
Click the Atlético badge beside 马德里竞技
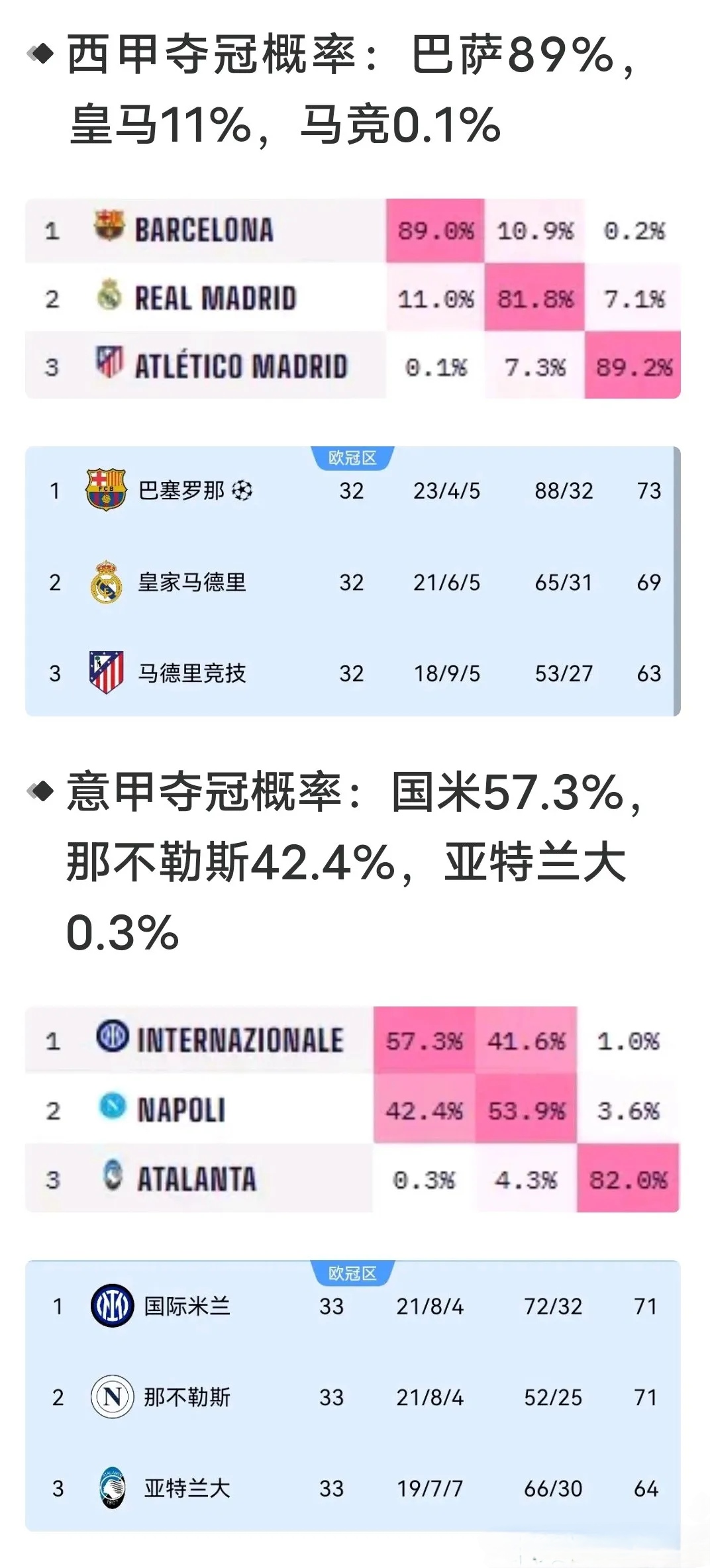click(106, 671)
